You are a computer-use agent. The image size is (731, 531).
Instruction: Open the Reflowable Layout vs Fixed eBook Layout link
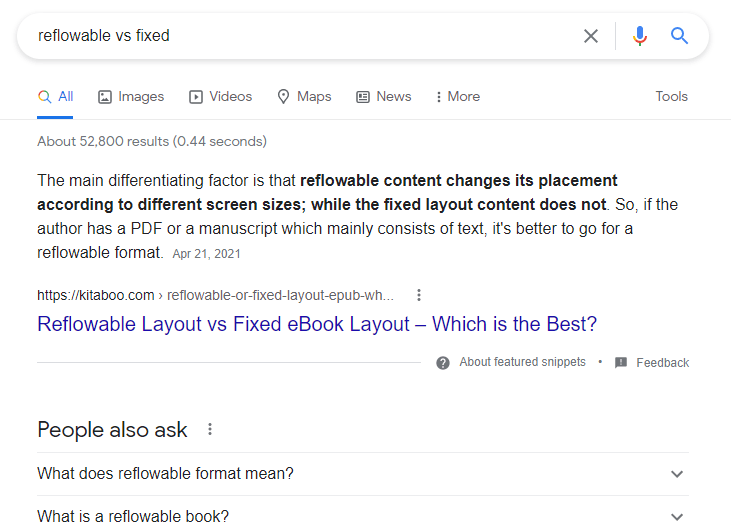tap(317, 324)
